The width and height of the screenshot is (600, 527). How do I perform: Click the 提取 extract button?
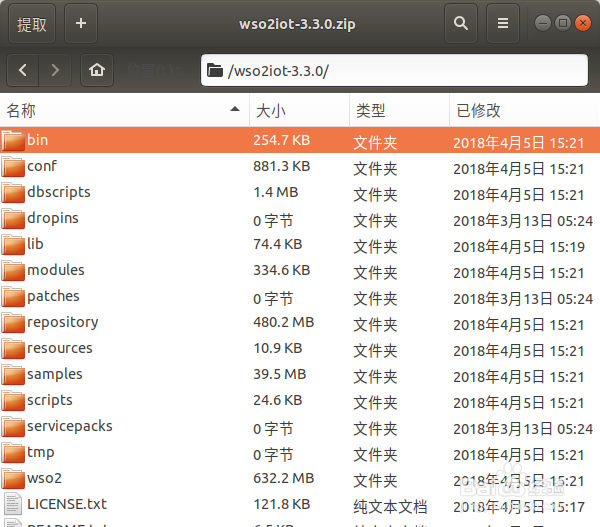tap(32, 24)
